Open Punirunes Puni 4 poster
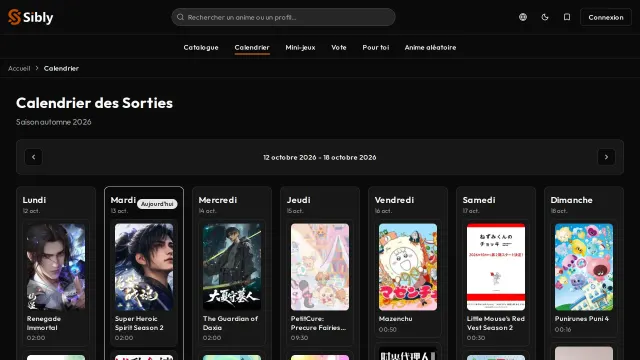This screenshot has width=640, height=360. coord(584,267)
